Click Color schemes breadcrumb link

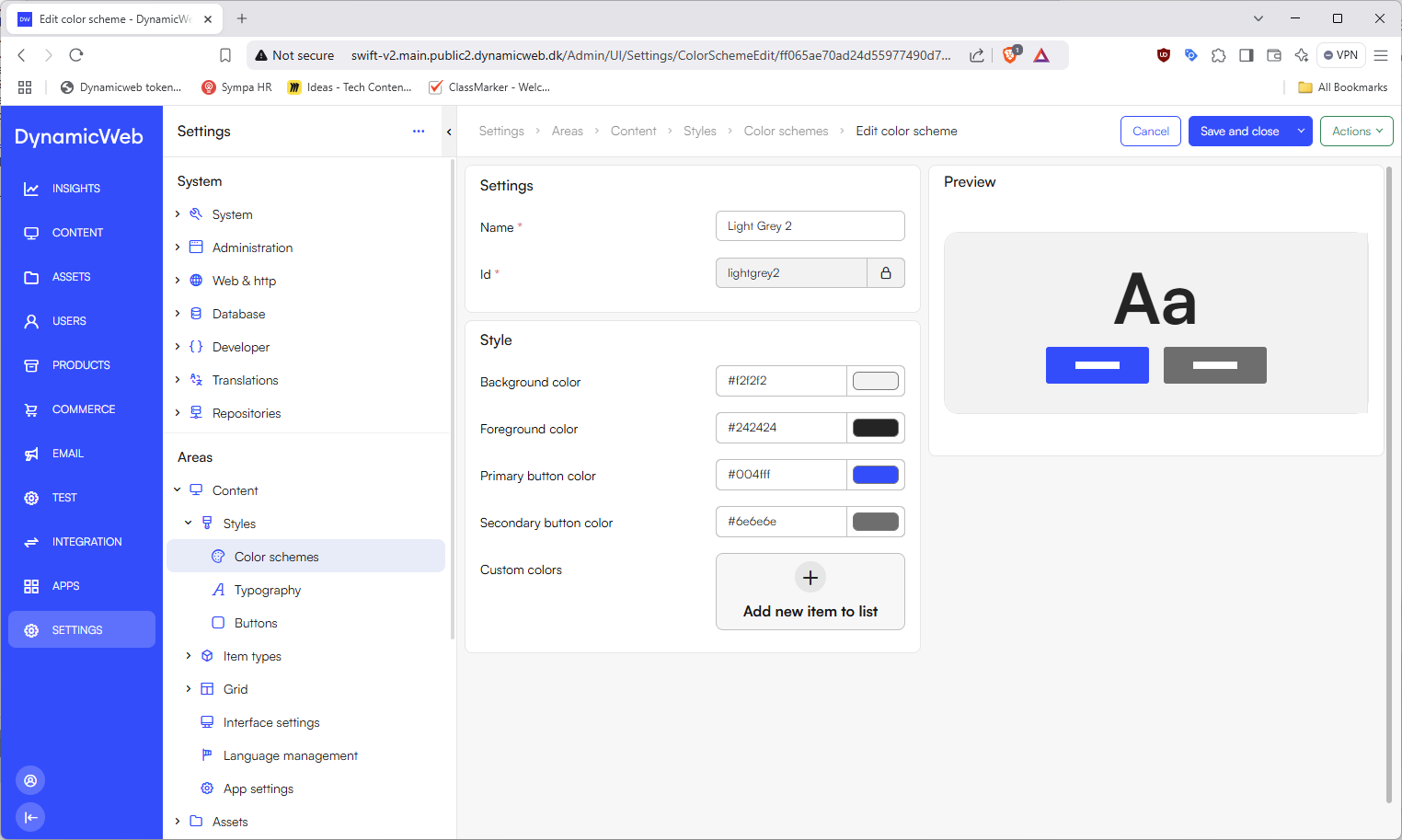pyautogui.click(x=786, y=132)
